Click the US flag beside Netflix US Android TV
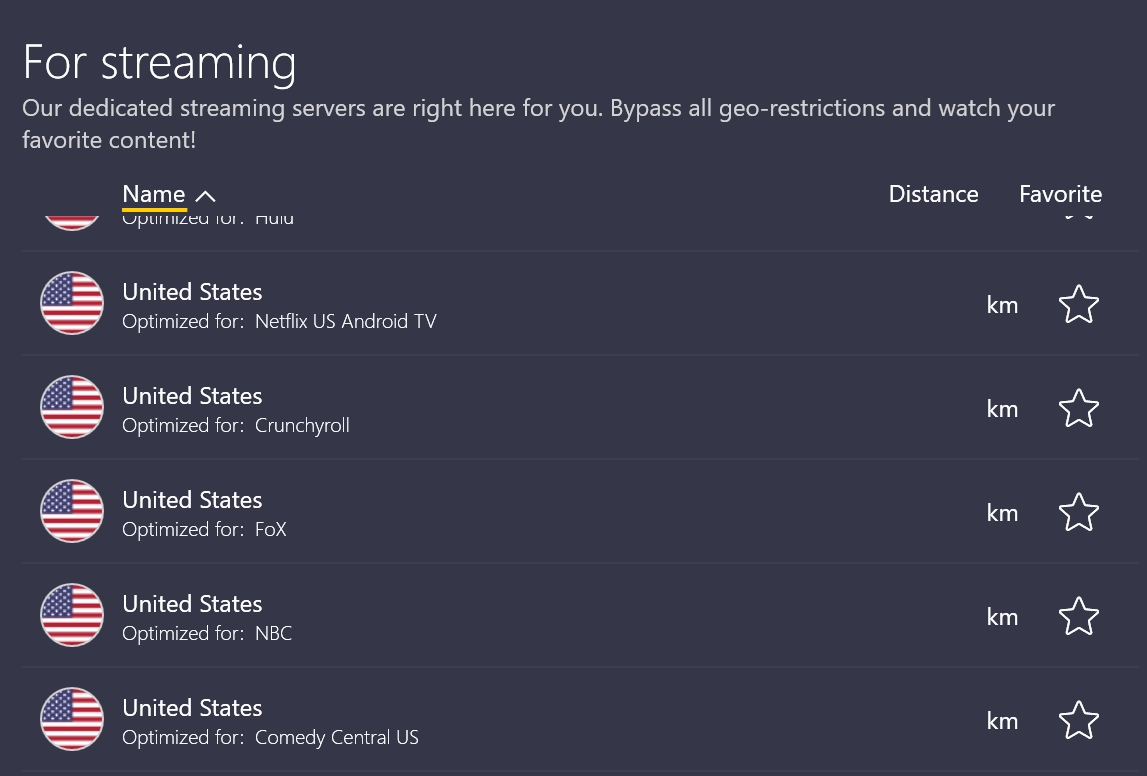This screenshot has width=1147, height=776. click(x=72, y=303)
